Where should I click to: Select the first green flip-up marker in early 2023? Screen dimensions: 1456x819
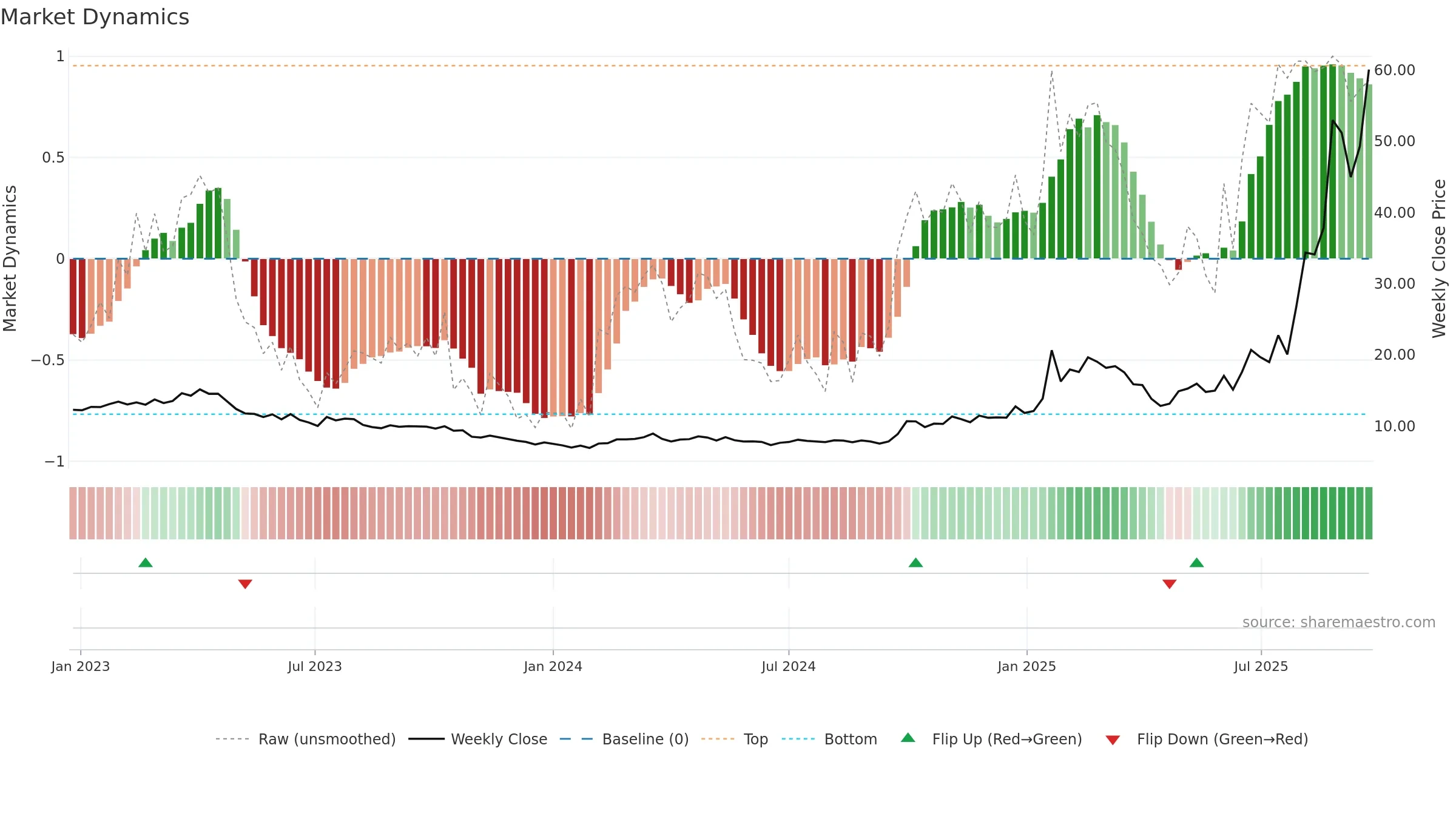tap(146, 562)
